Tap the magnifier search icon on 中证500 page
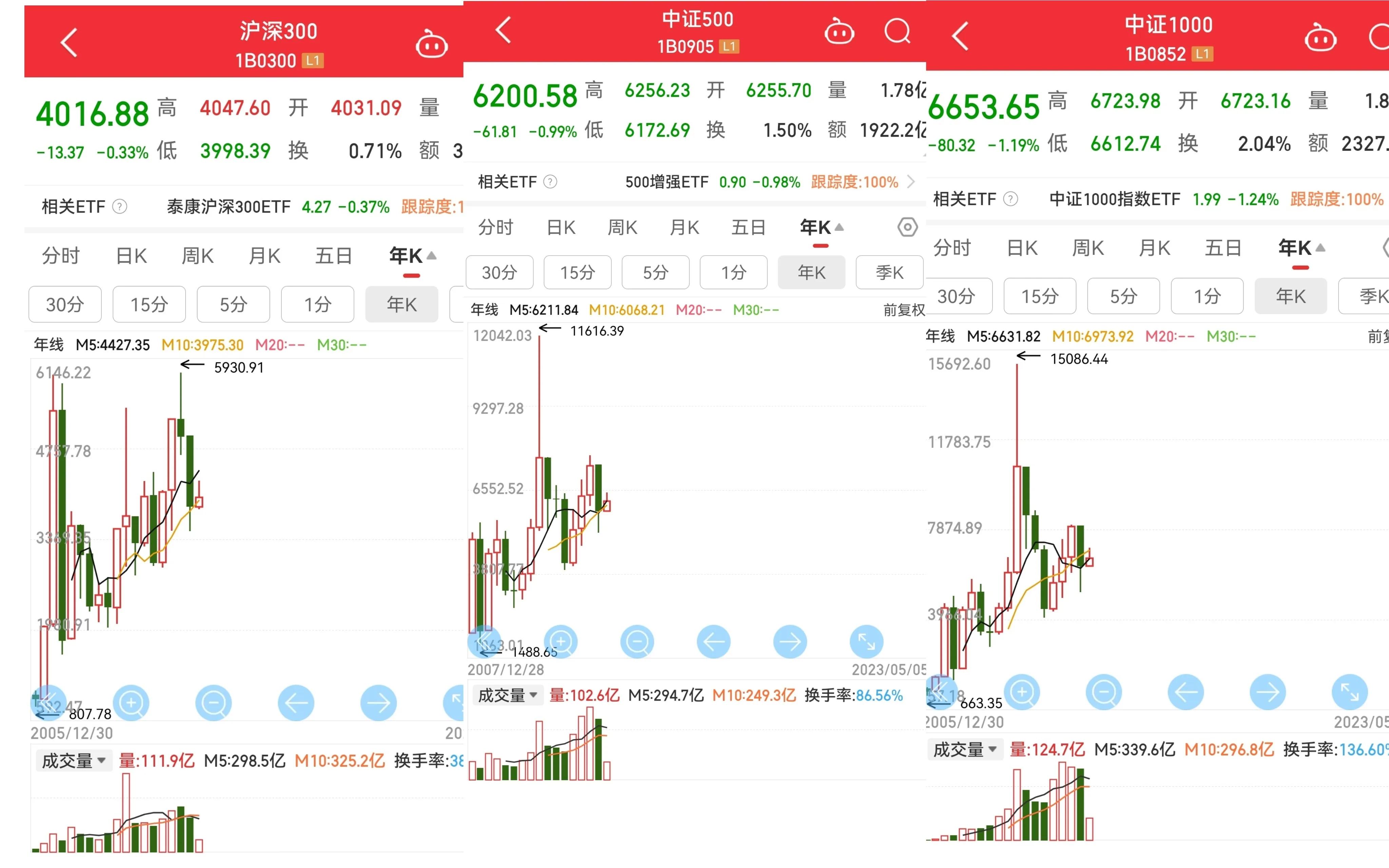The width and height of the screenshot is (1389, 868). coord(898,32)
